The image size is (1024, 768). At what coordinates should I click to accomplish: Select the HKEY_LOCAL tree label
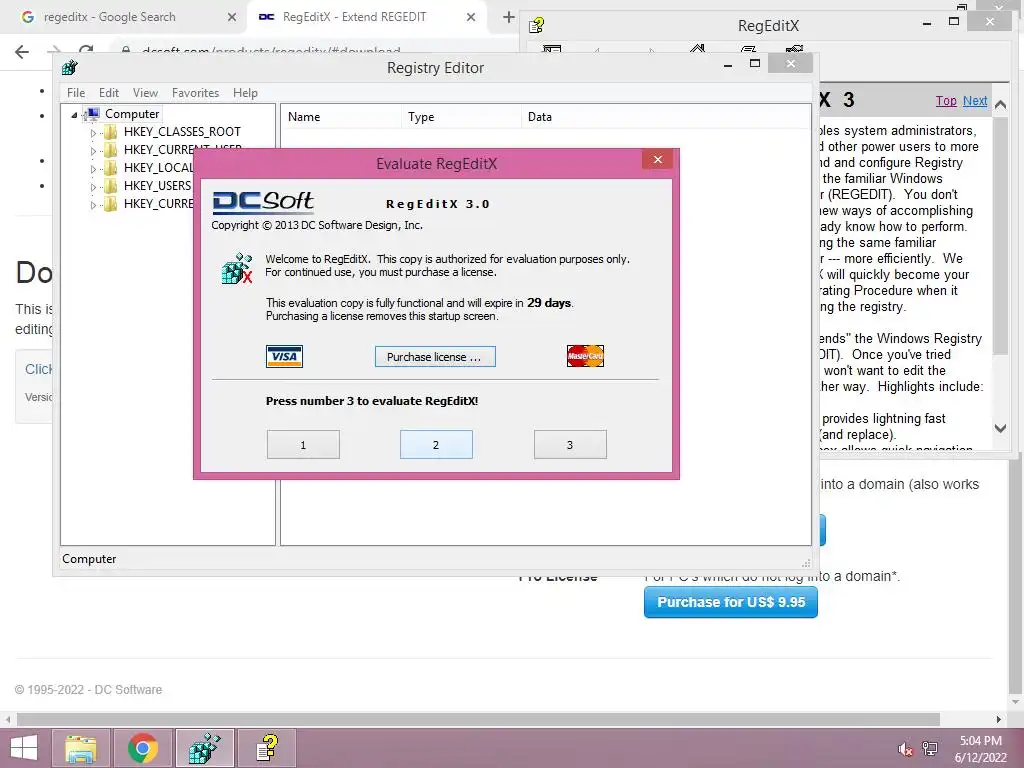tap(158, 168)
